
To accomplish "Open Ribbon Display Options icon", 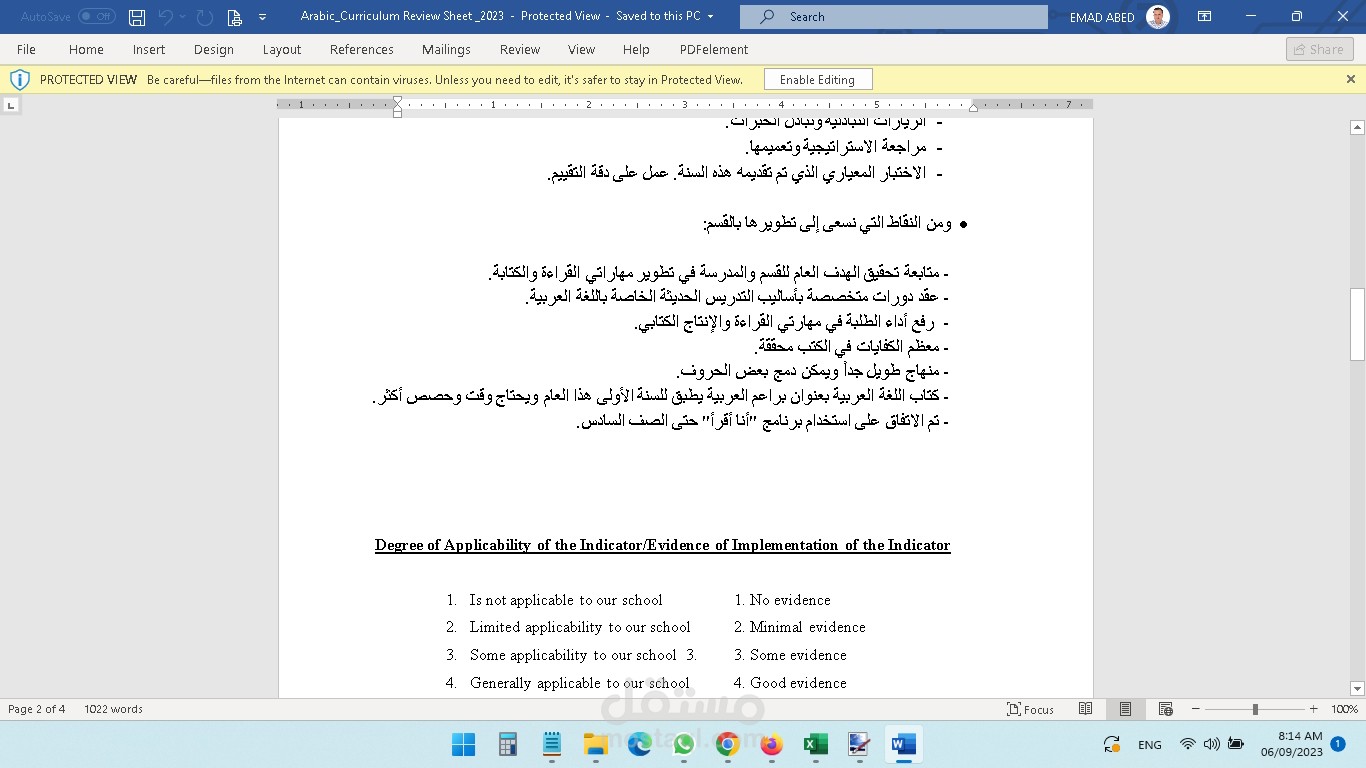I will click(x=1204, y=17).
